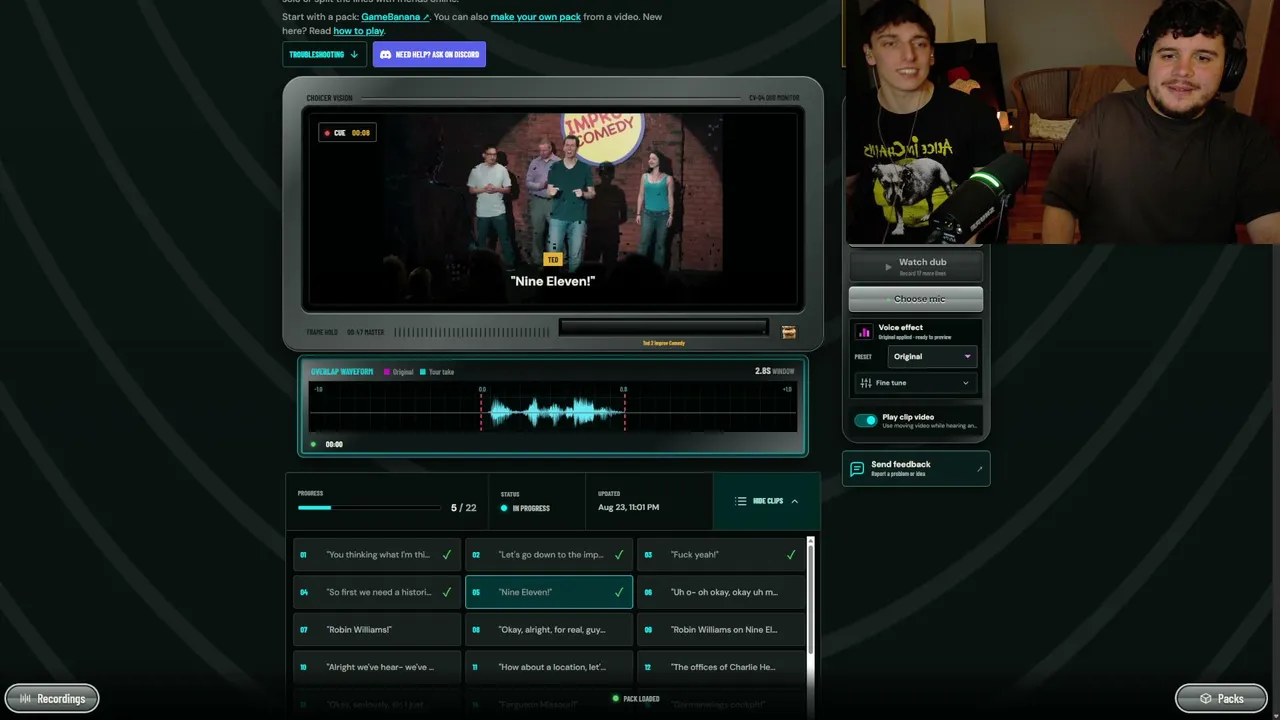This screenshot has width=1280, height=720.
Task: Click the pink Voice effect bars icon
Action: 865,331
